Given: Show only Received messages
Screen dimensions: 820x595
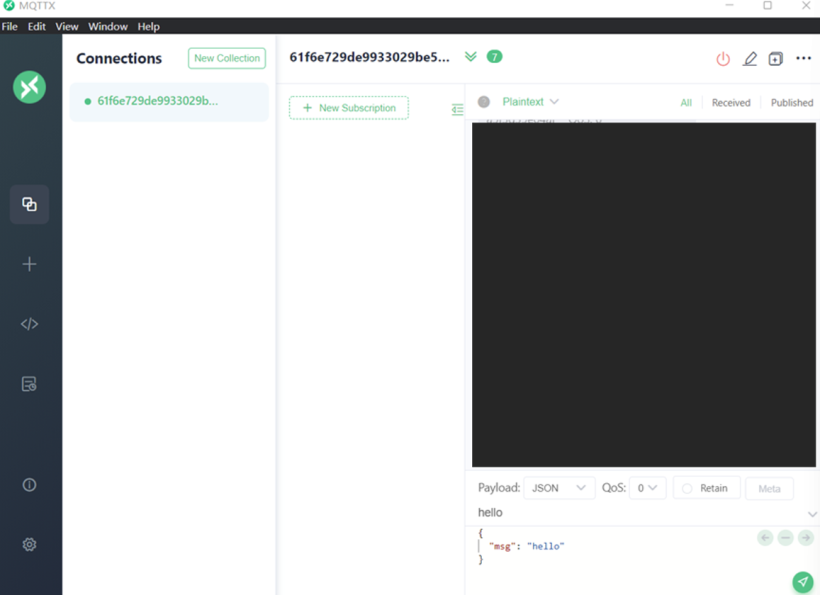Looking at the screenshot, I should pos(730,102).
